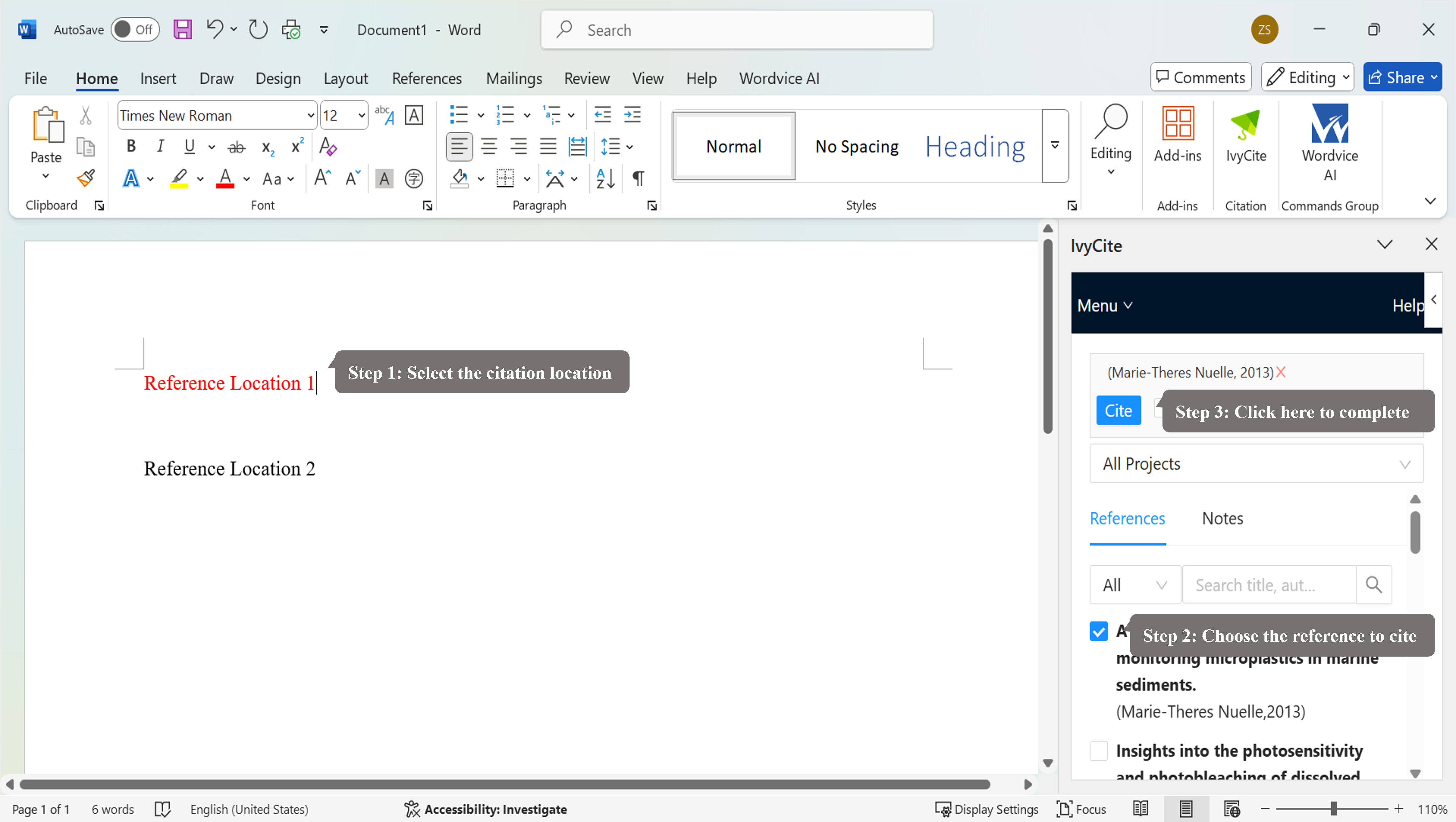This screenshot has height=822, width=1456.
Task: Apply Superscript formatting
Action: click(x=297, y=146)
